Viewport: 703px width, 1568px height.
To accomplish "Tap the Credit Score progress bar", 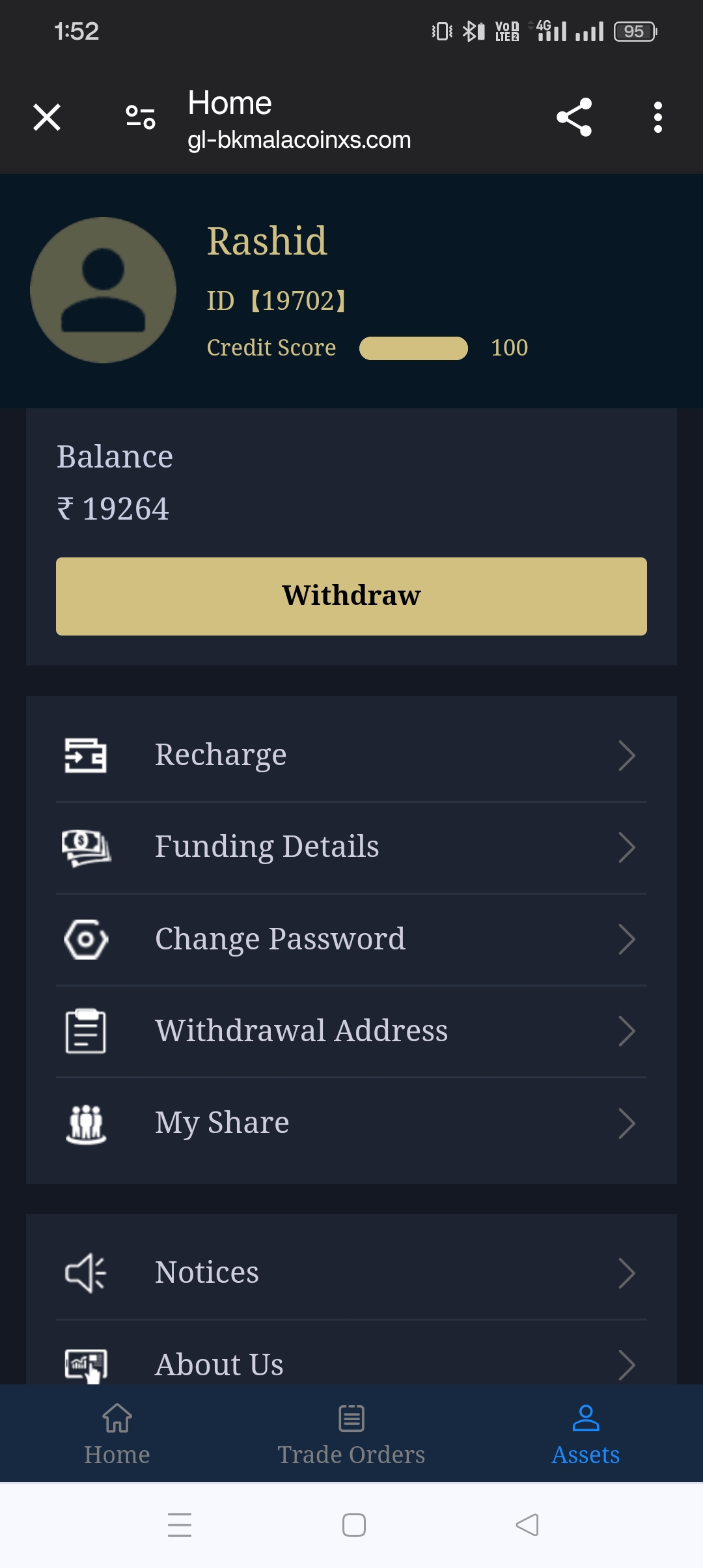I will point(413,348).
